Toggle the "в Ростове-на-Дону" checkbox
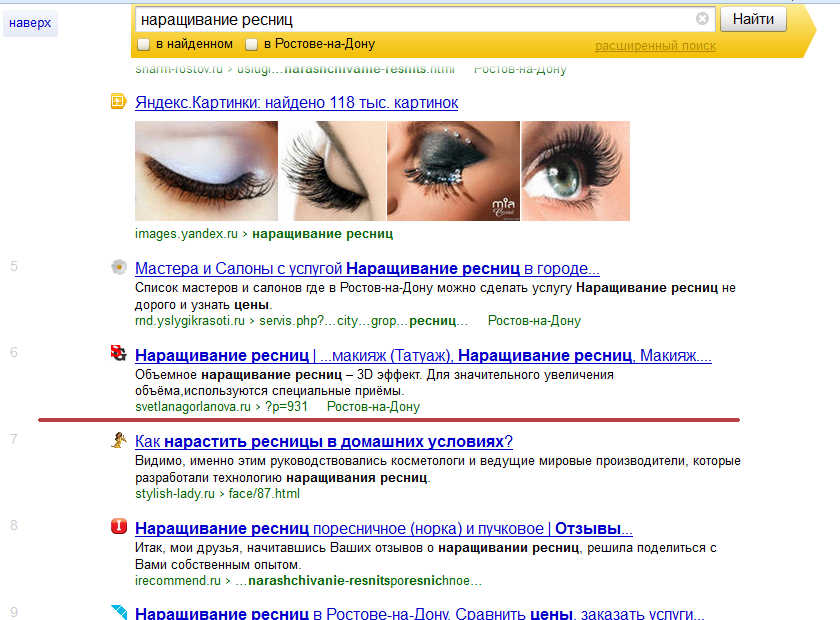Viewport: 840px width, 620px height. pyautogui.click(x=252, y=45)
